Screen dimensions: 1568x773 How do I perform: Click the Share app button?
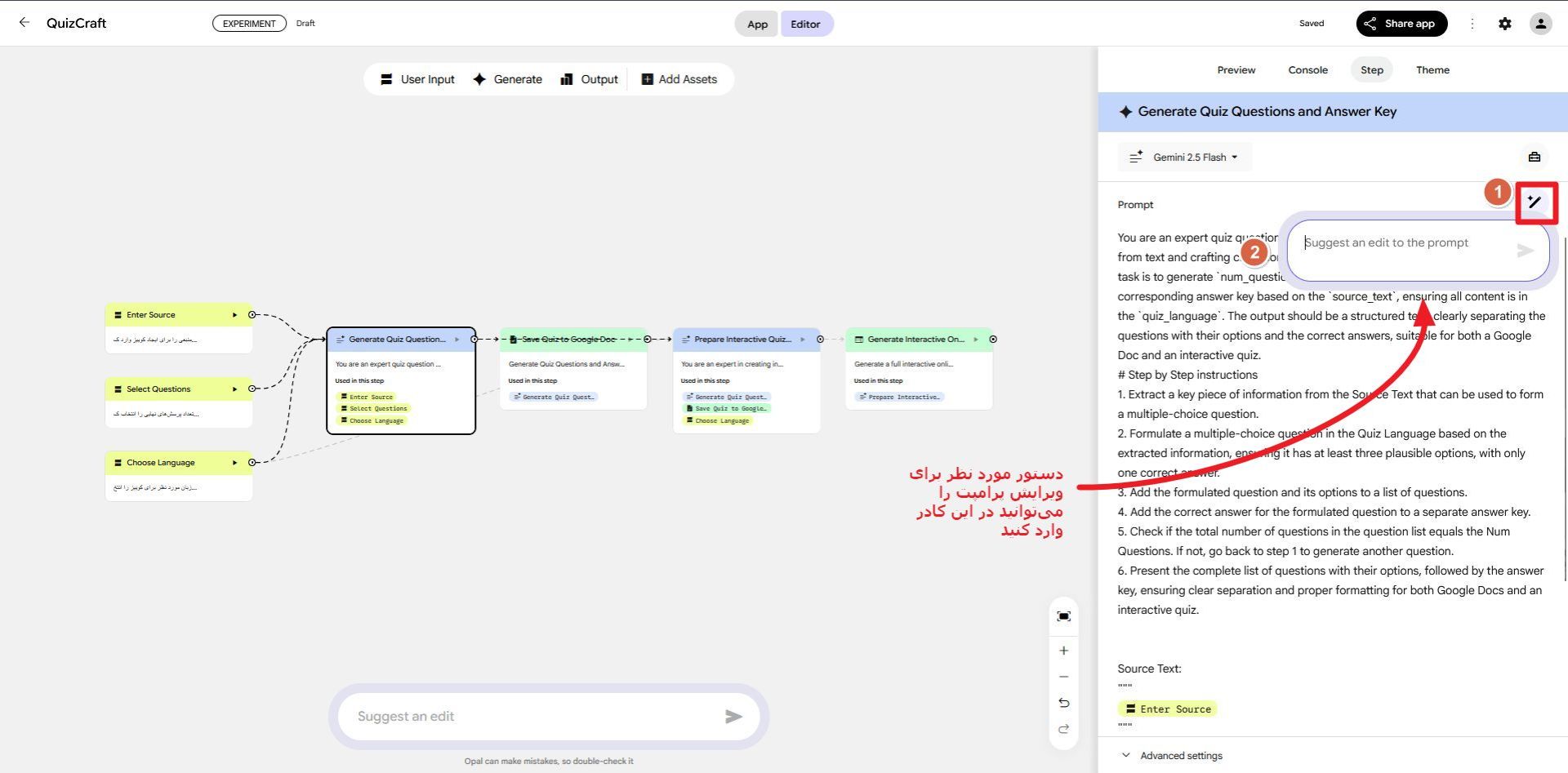[x=1401, y=23]
